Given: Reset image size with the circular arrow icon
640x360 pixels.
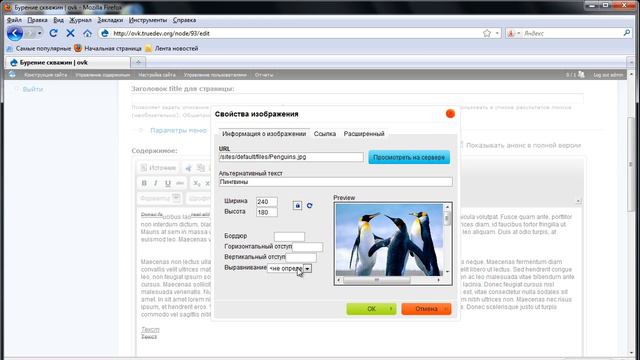Looking at the screenshot, I should (309, 205).
